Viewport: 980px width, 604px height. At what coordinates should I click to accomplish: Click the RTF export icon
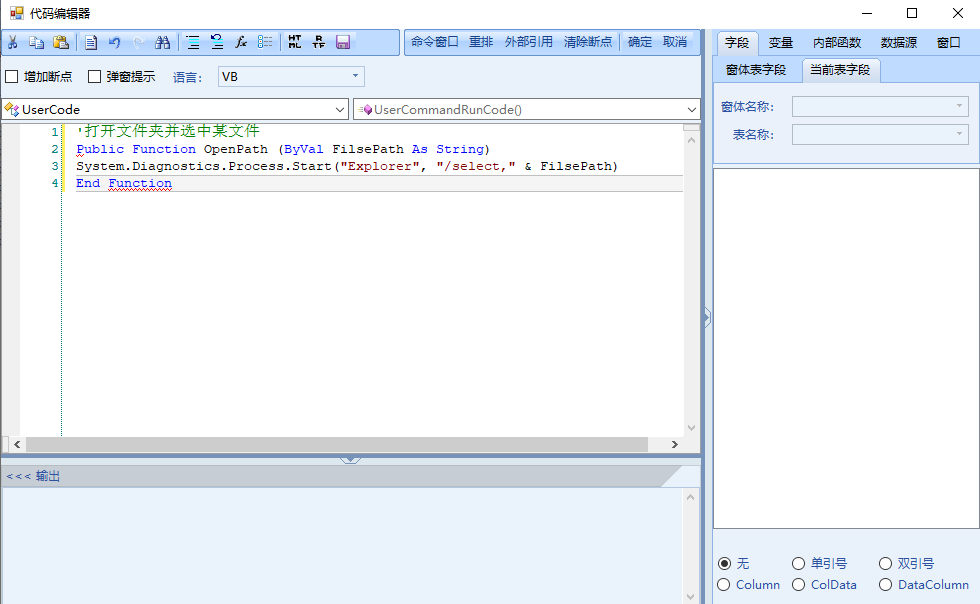pos(319,43)
